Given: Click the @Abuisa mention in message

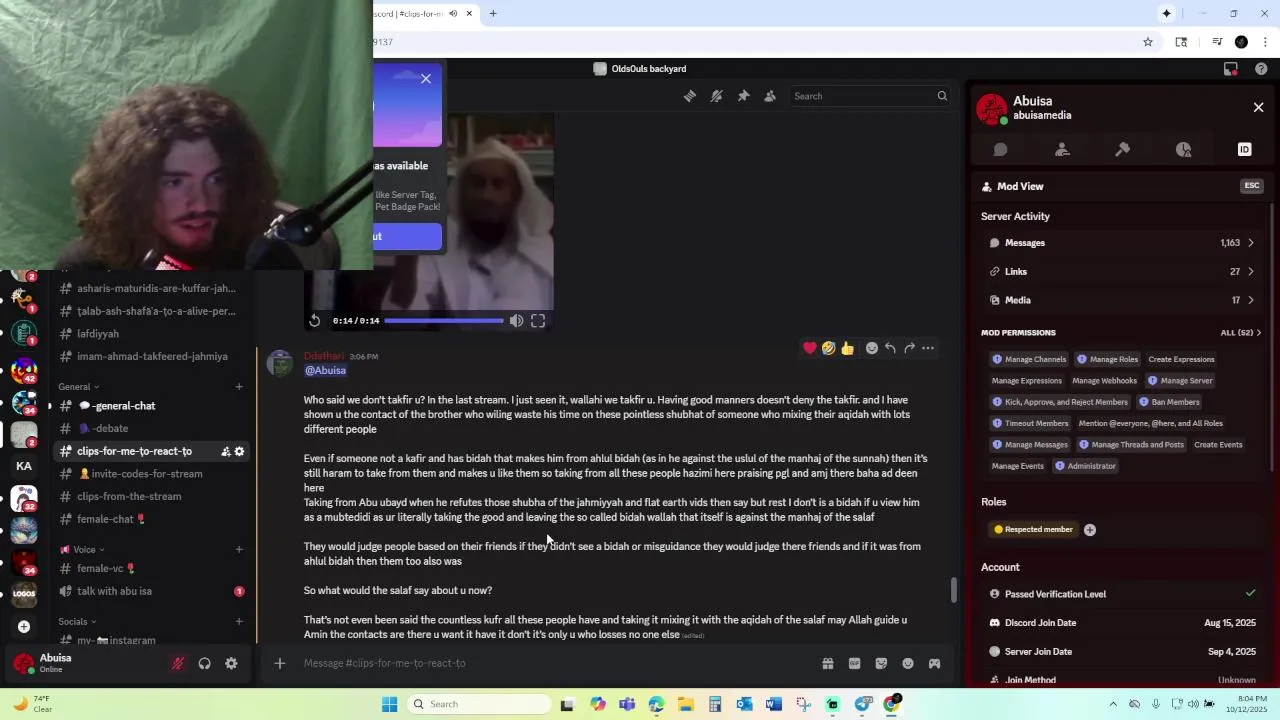Looking at the screenshot, I should pyautogui.click(x=325, y=371).
